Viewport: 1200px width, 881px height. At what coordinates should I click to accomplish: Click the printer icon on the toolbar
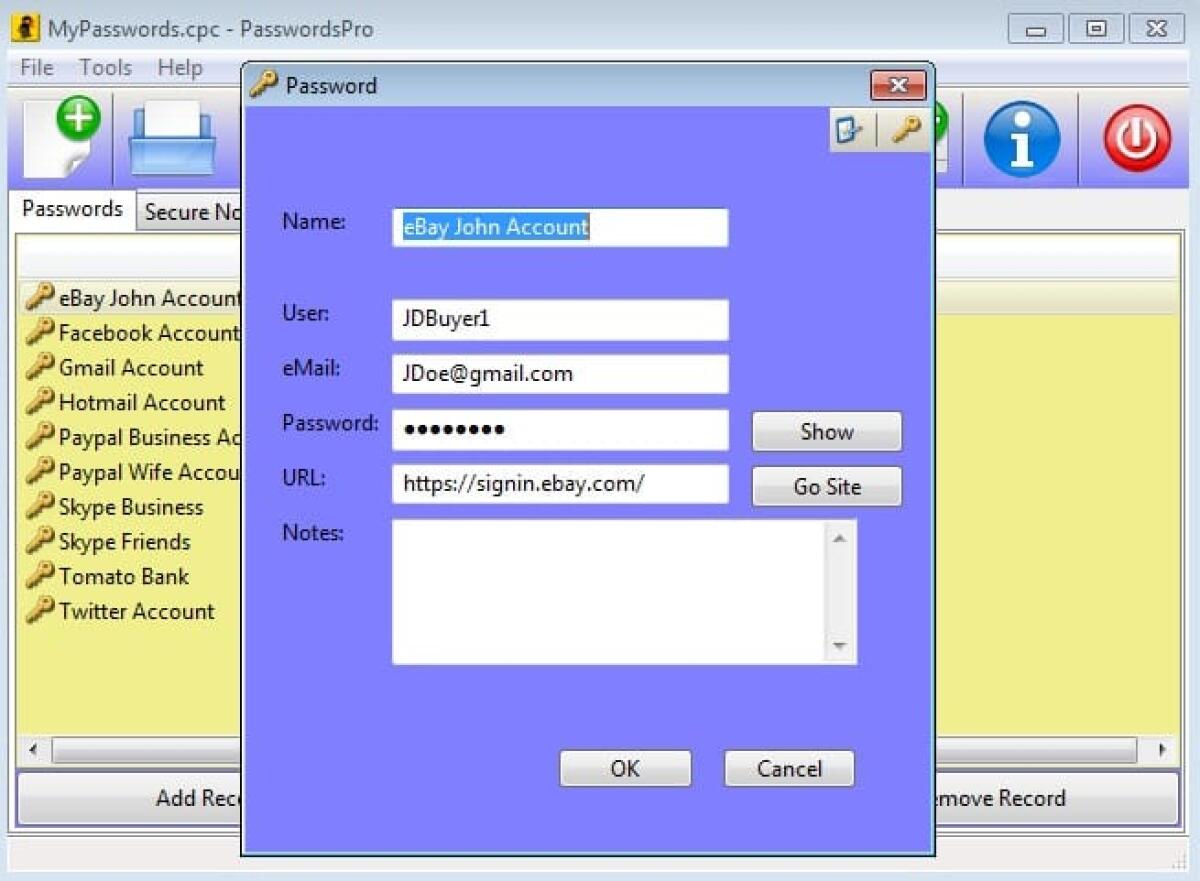tap(172, 140)
